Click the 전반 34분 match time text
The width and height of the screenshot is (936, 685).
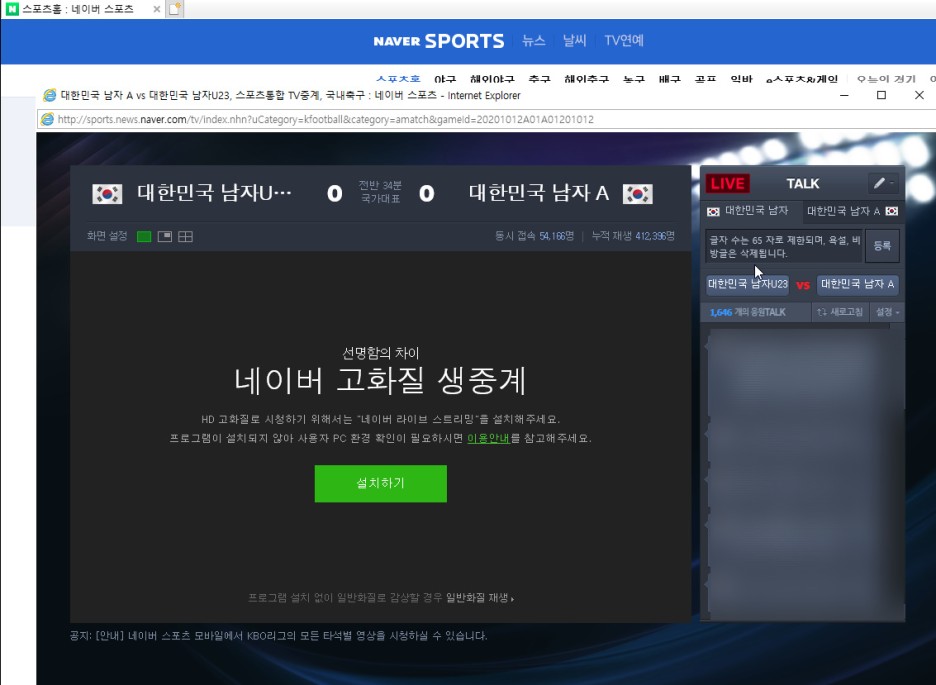(x=380, y=186)
